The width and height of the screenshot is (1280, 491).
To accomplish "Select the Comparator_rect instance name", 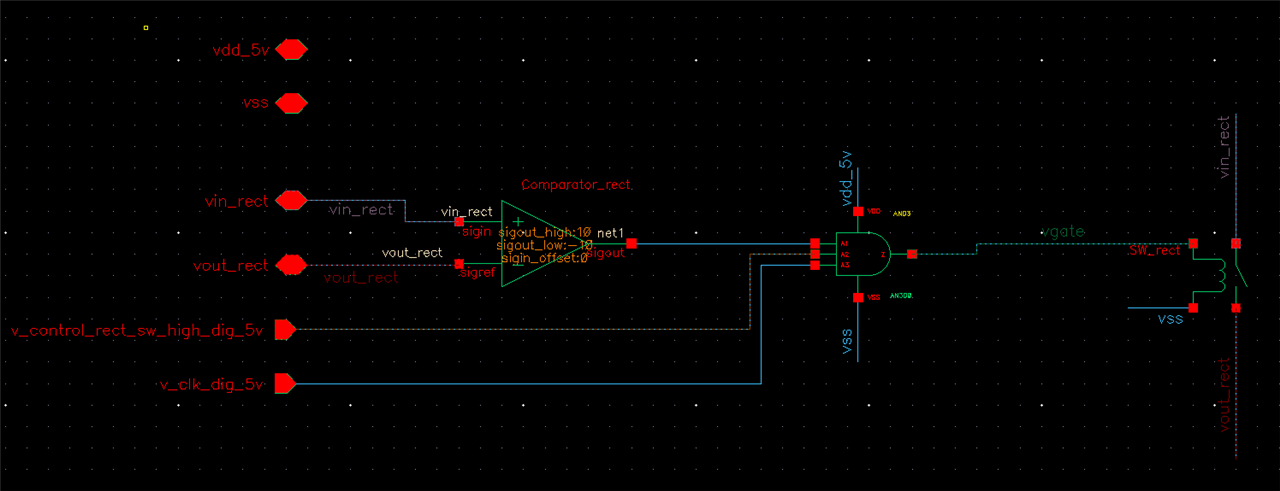I will tap(576, 186).
